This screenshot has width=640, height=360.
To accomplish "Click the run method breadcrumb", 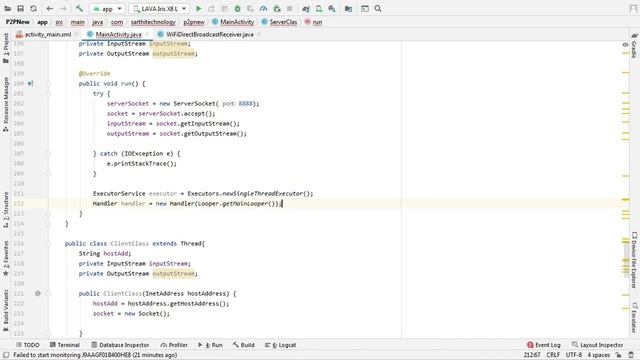I will pyautogui.click(x=313, y=22).
